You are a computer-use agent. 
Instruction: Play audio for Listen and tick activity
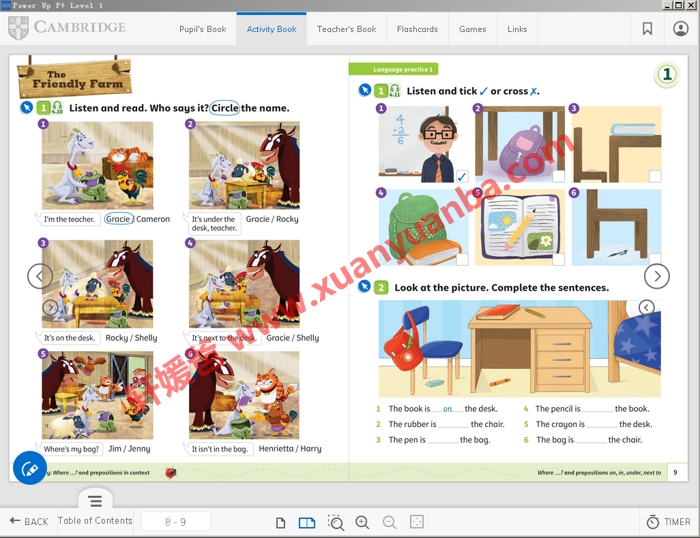[395, 91]
